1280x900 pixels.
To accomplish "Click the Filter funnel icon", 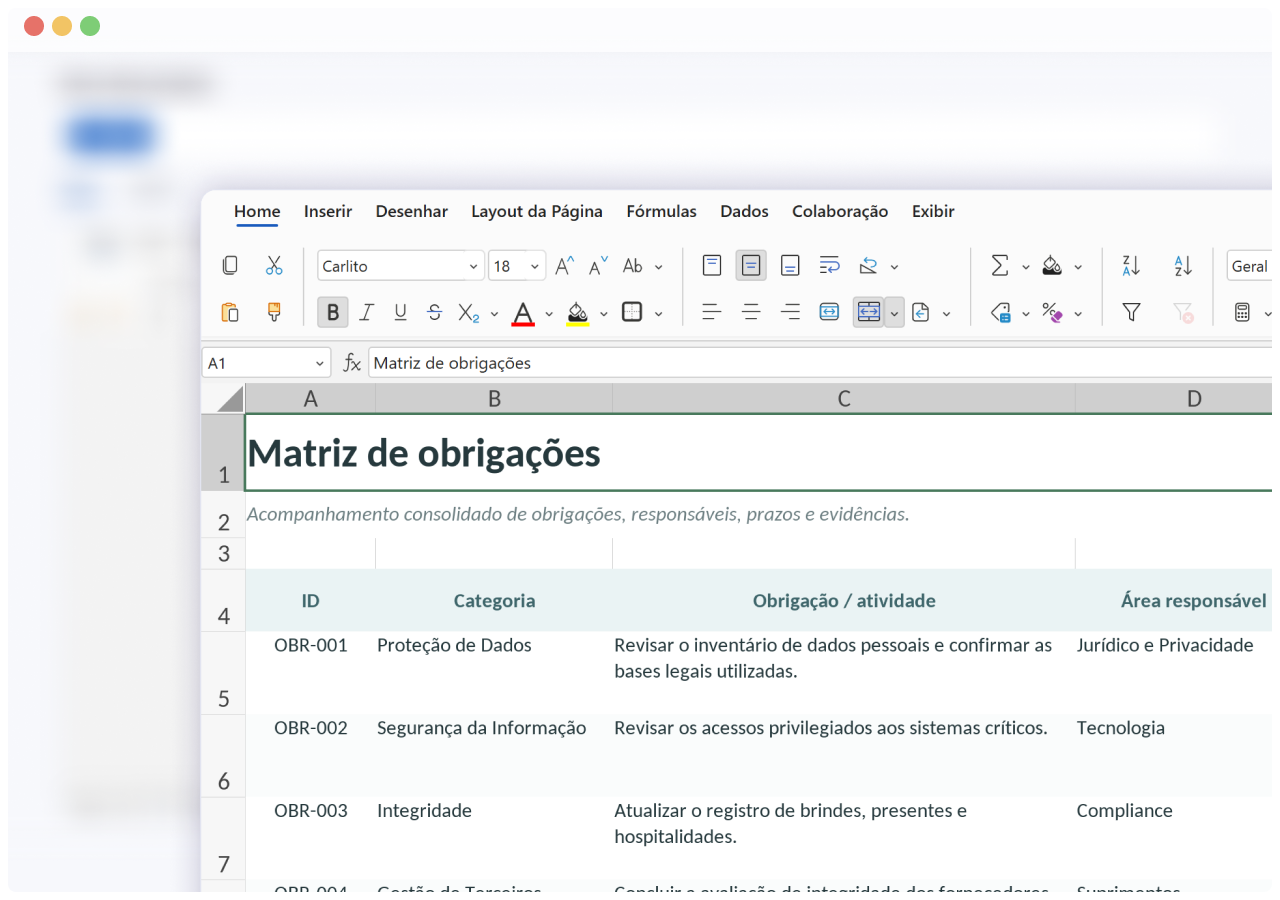I will click(x=1131, y=312).
